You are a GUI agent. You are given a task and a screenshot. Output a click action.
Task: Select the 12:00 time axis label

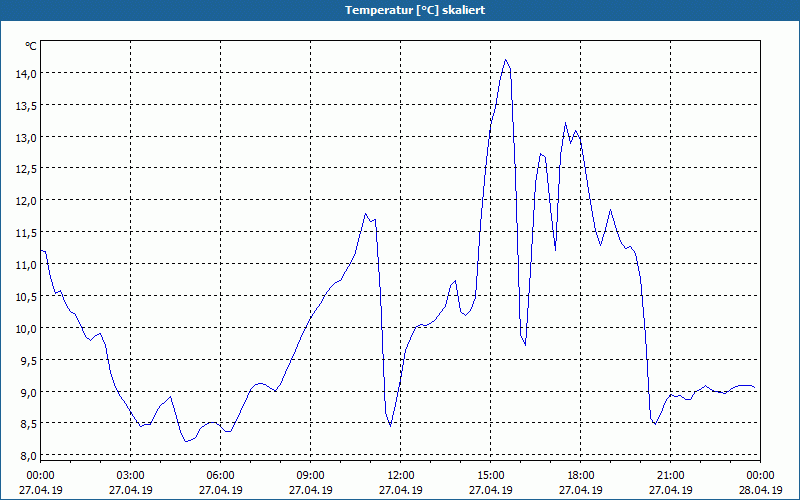tap(401, 475)
